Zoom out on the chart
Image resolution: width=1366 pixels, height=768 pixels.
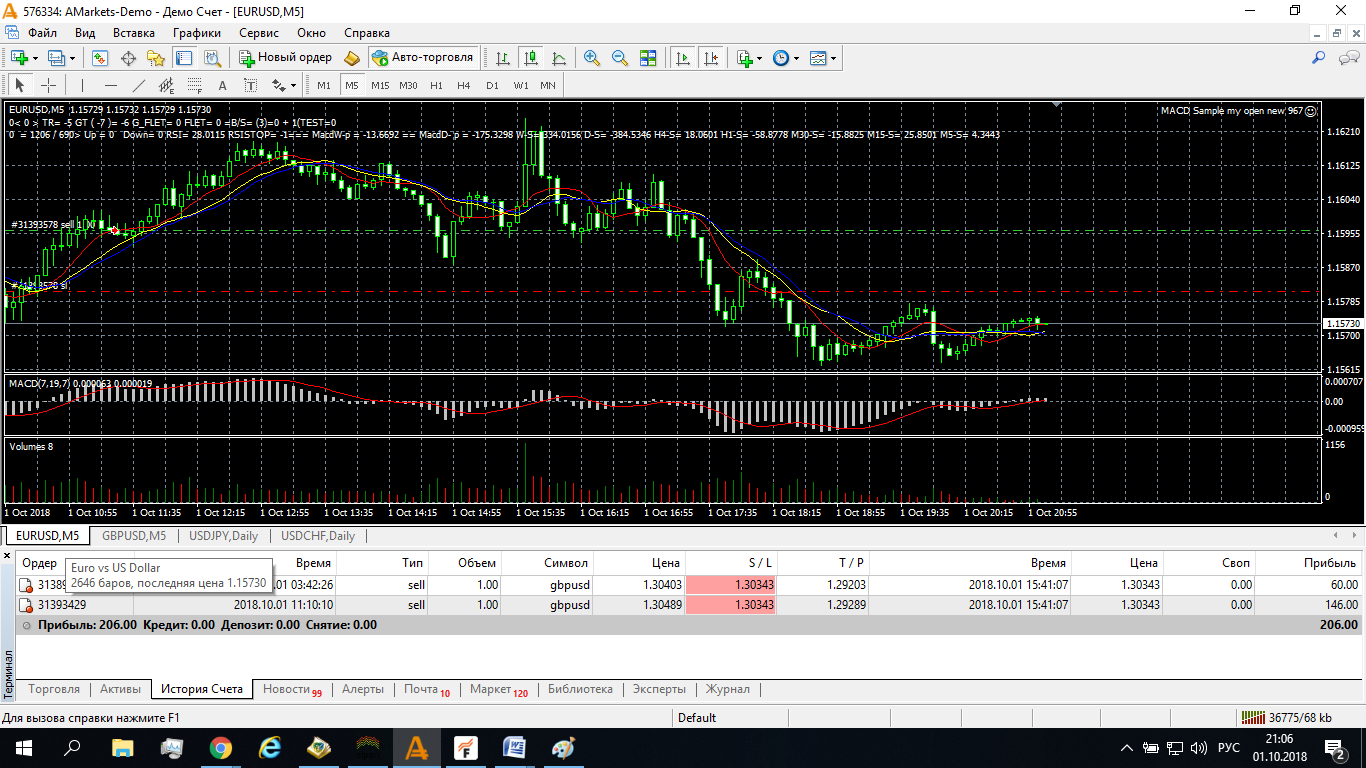coord(620,58)
